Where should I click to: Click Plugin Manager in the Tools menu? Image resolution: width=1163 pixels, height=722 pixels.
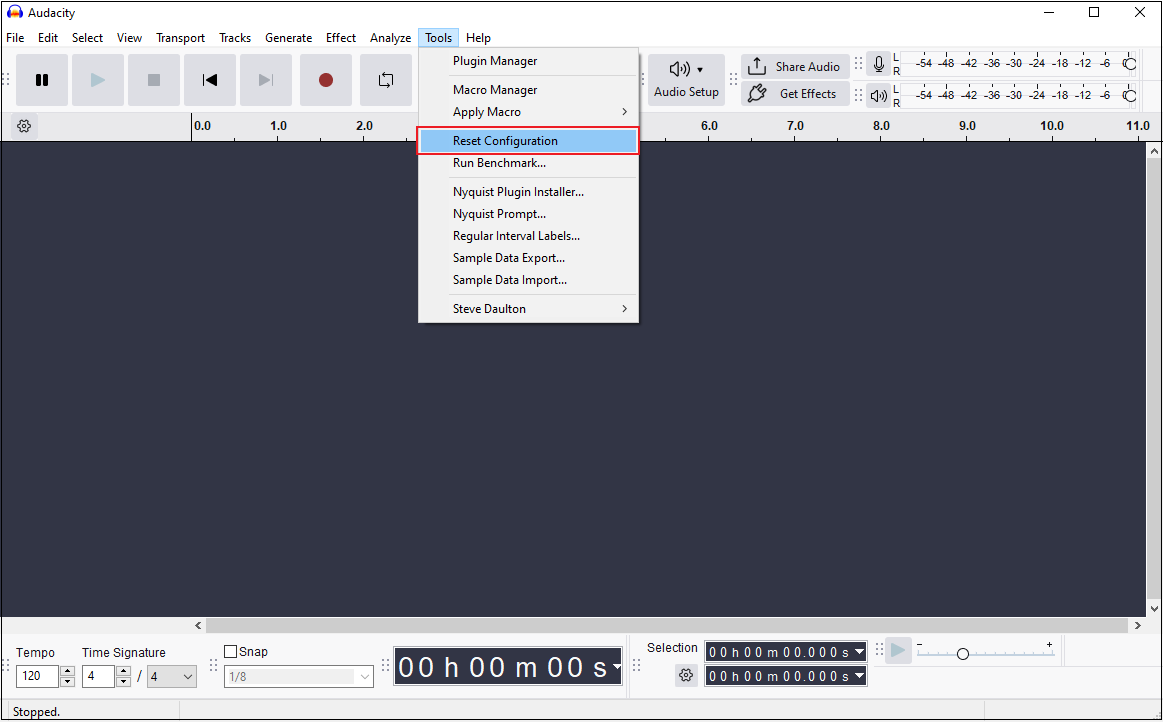click(494, 60)
